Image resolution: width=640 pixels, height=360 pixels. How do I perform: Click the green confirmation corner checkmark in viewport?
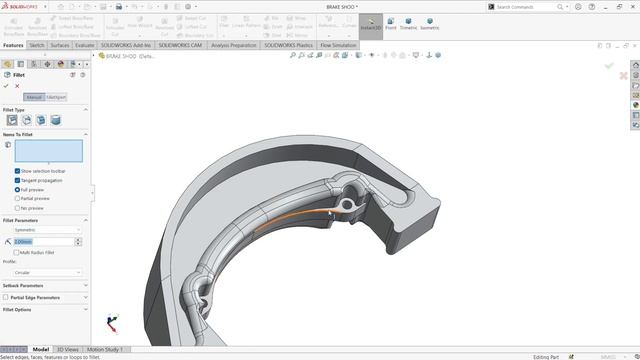(609, 66)
